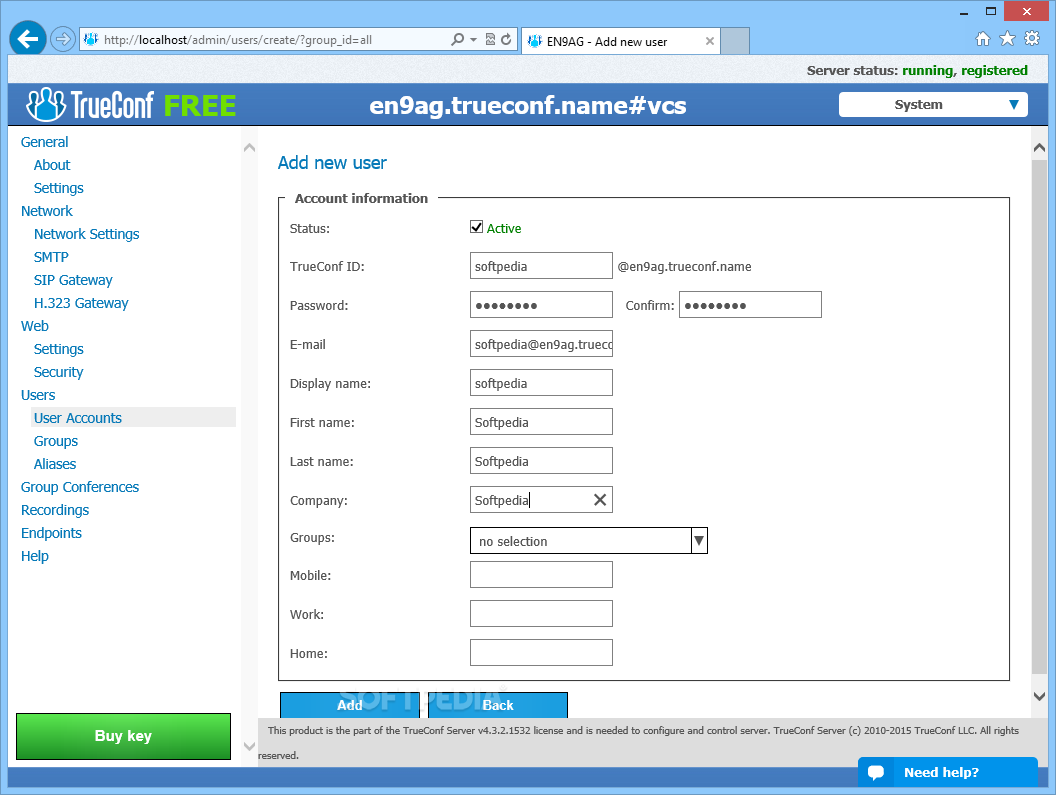Open the System dropdown menu
The height and width of the screenshot is (795, 1056).
933,104
